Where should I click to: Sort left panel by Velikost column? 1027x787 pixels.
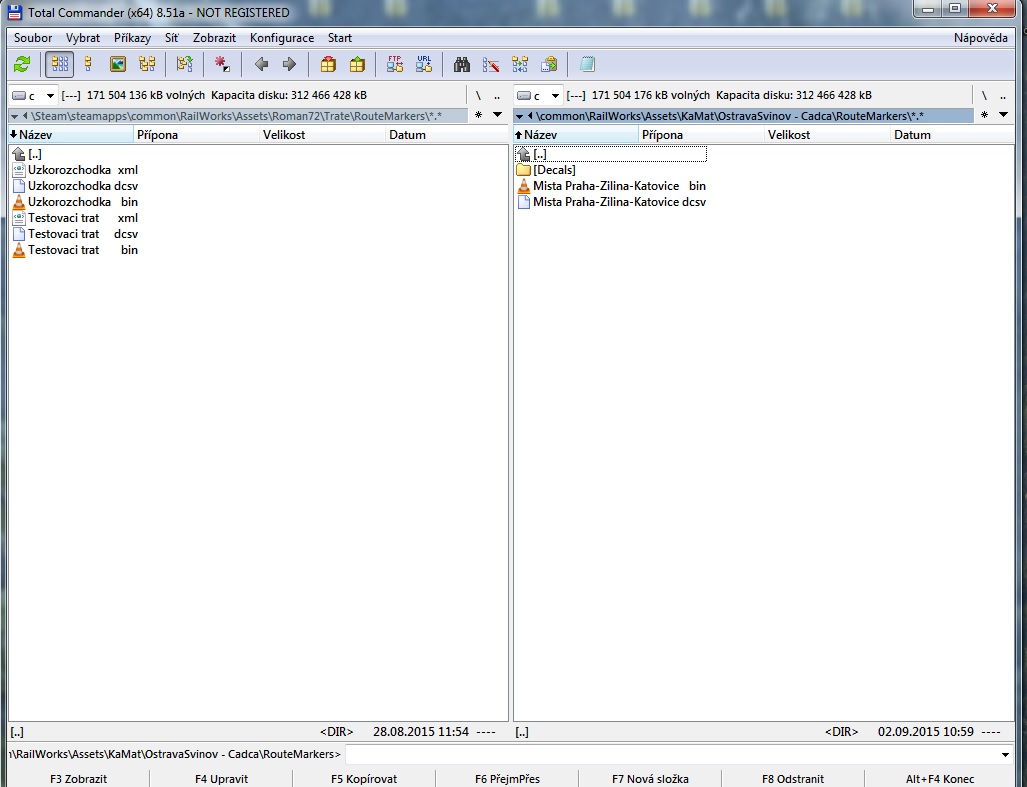click(322, 135)
